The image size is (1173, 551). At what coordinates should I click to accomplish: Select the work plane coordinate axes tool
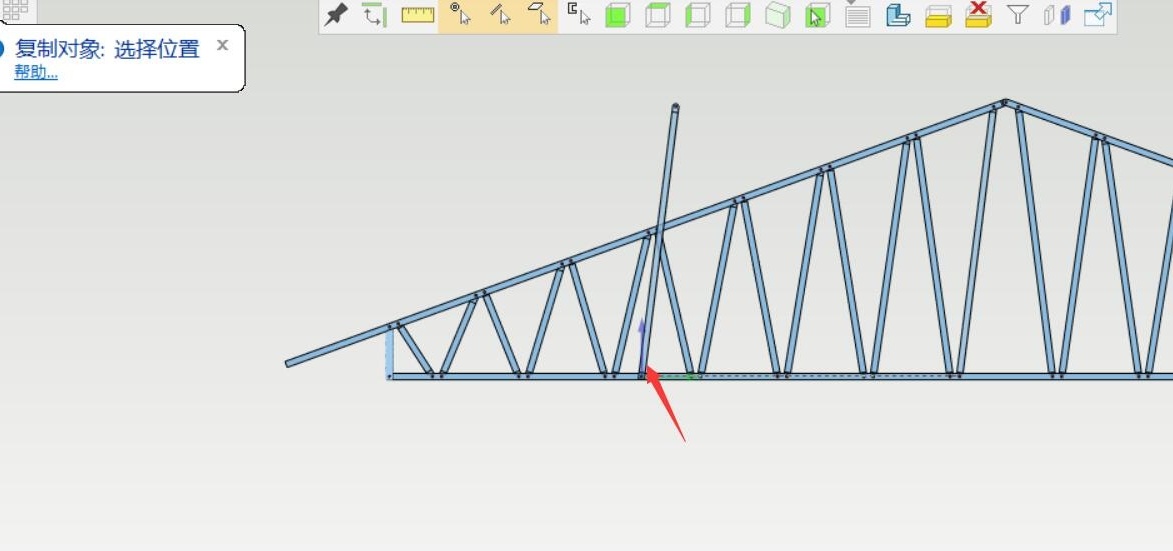point(374,14)
